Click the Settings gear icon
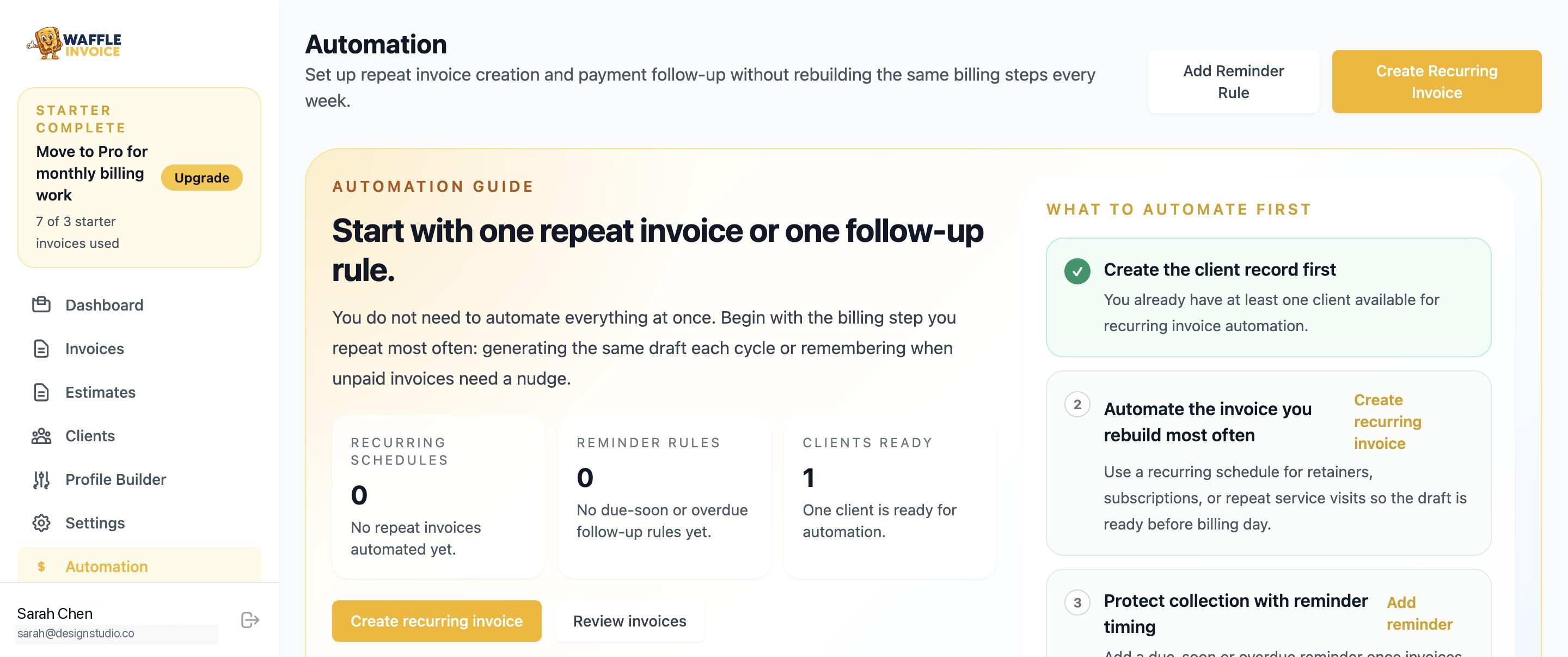This screenshot has width=1568, height=657. click(40, 522)
